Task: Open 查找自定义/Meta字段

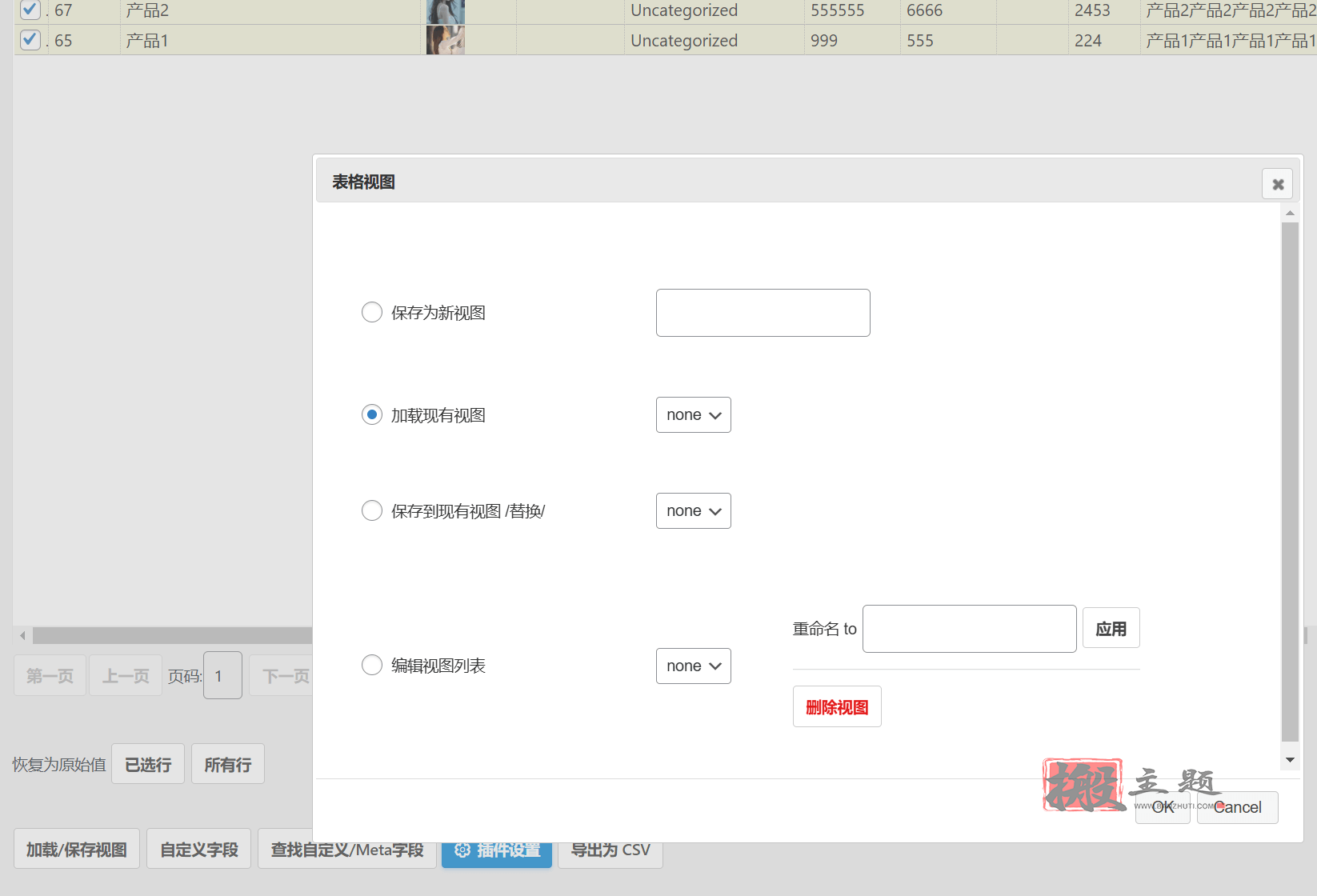Action: point(347,849)
